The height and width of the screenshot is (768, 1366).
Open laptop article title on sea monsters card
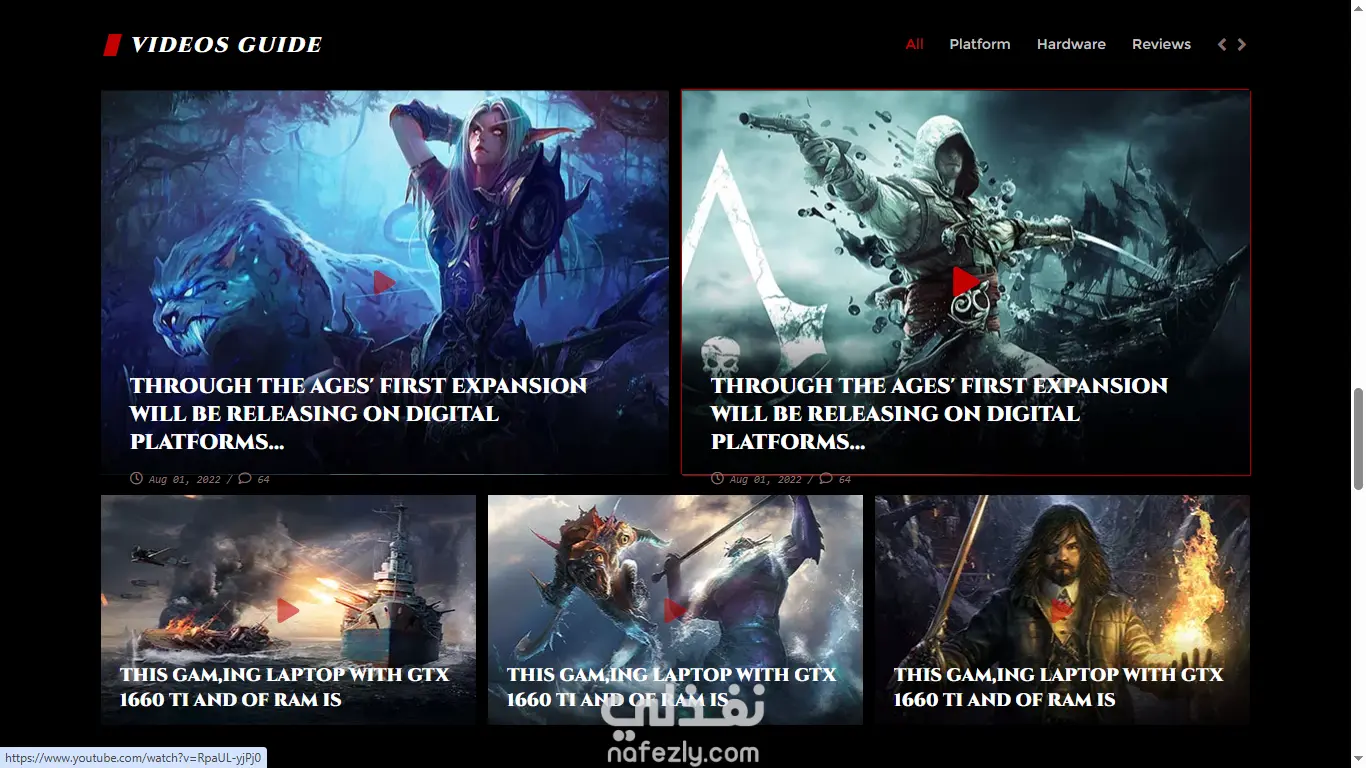[671, 687]
